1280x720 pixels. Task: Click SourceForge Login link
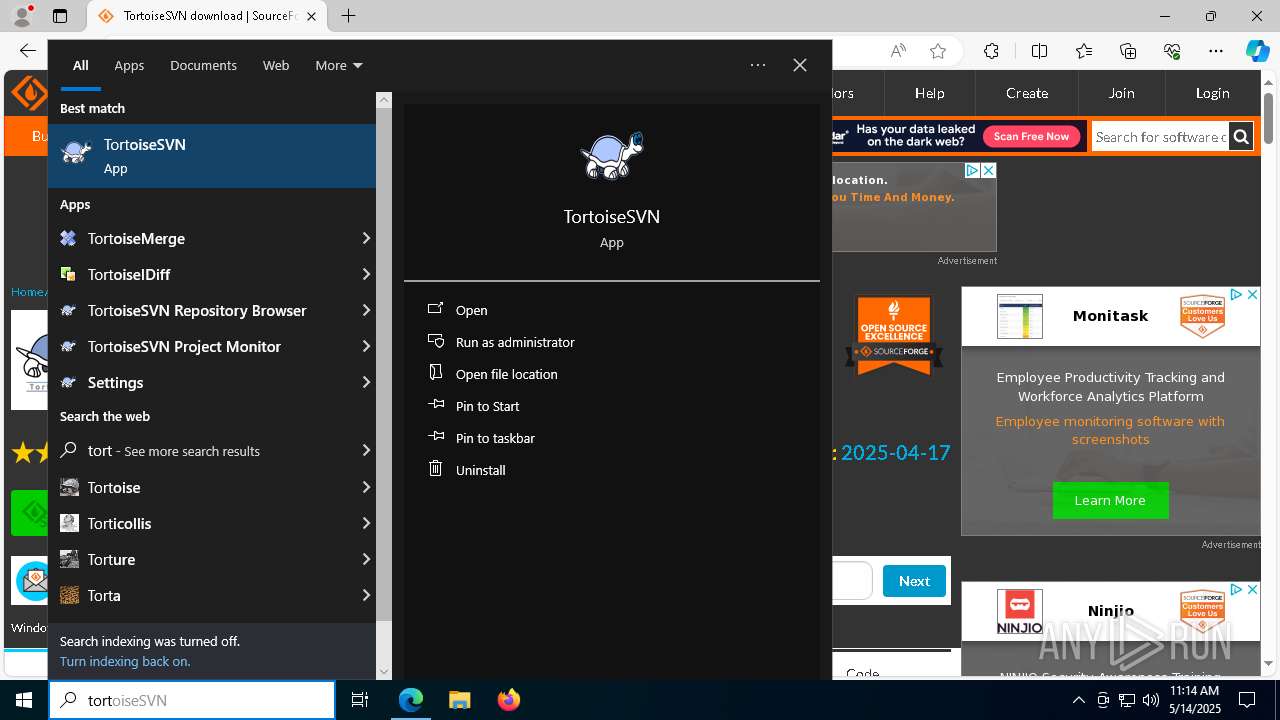pos(1212,93)
